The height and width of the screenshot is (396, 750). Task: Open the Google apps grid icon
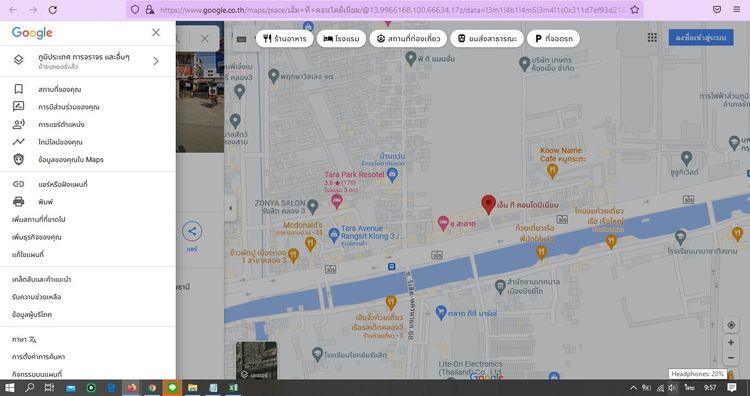[x=652, y=37]
